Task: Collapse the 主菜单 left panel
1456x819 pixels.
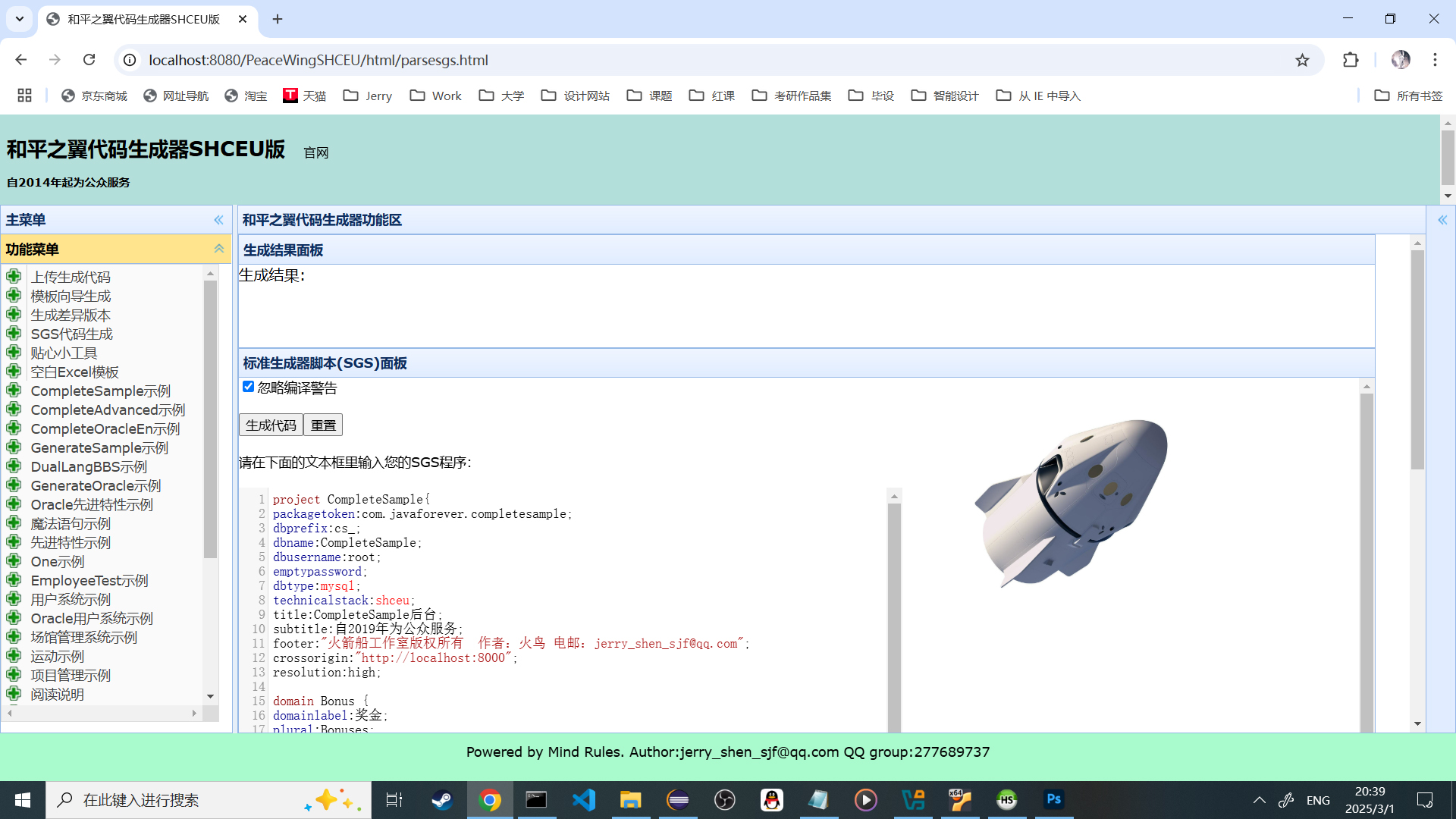Action: (218, 220)
